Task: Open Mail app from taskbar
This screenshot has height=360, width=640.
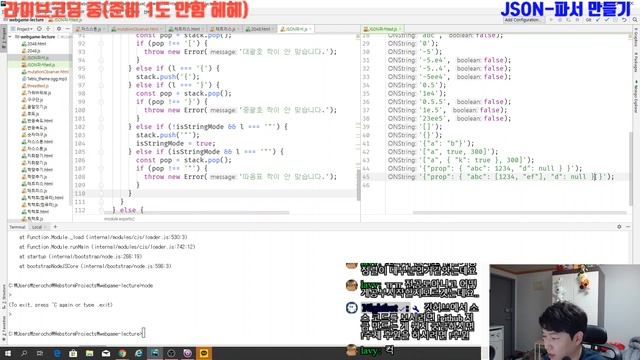Action: coord(106,353)
